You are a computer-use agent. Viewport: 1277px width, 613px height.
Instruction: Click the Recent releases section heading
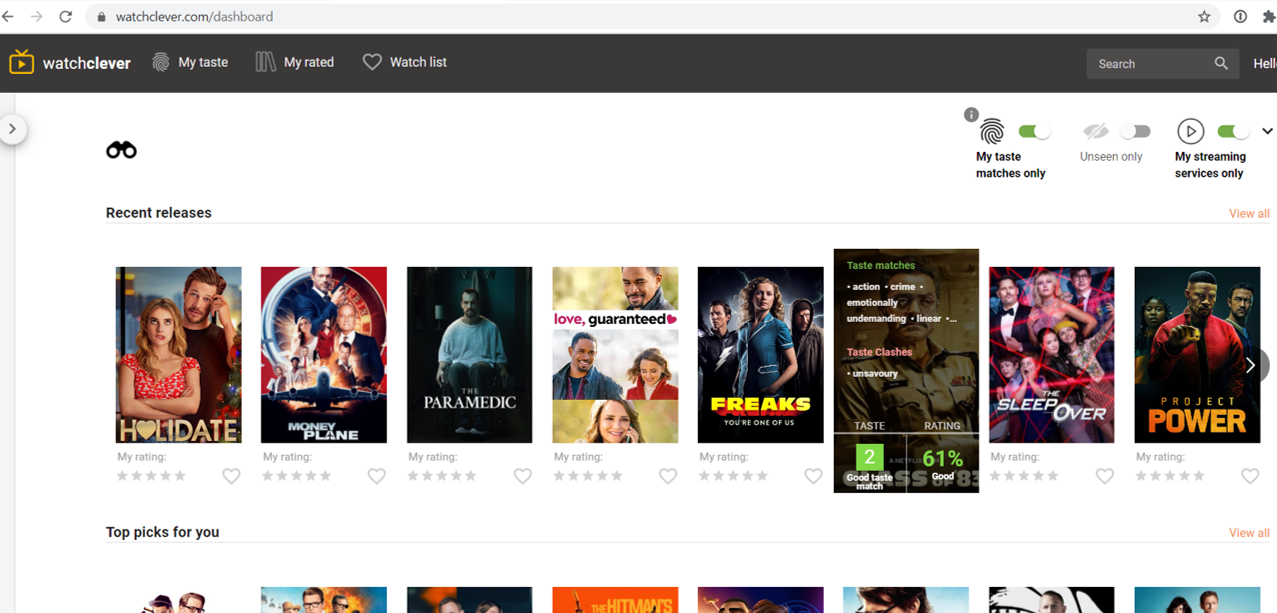coord(159,213)
